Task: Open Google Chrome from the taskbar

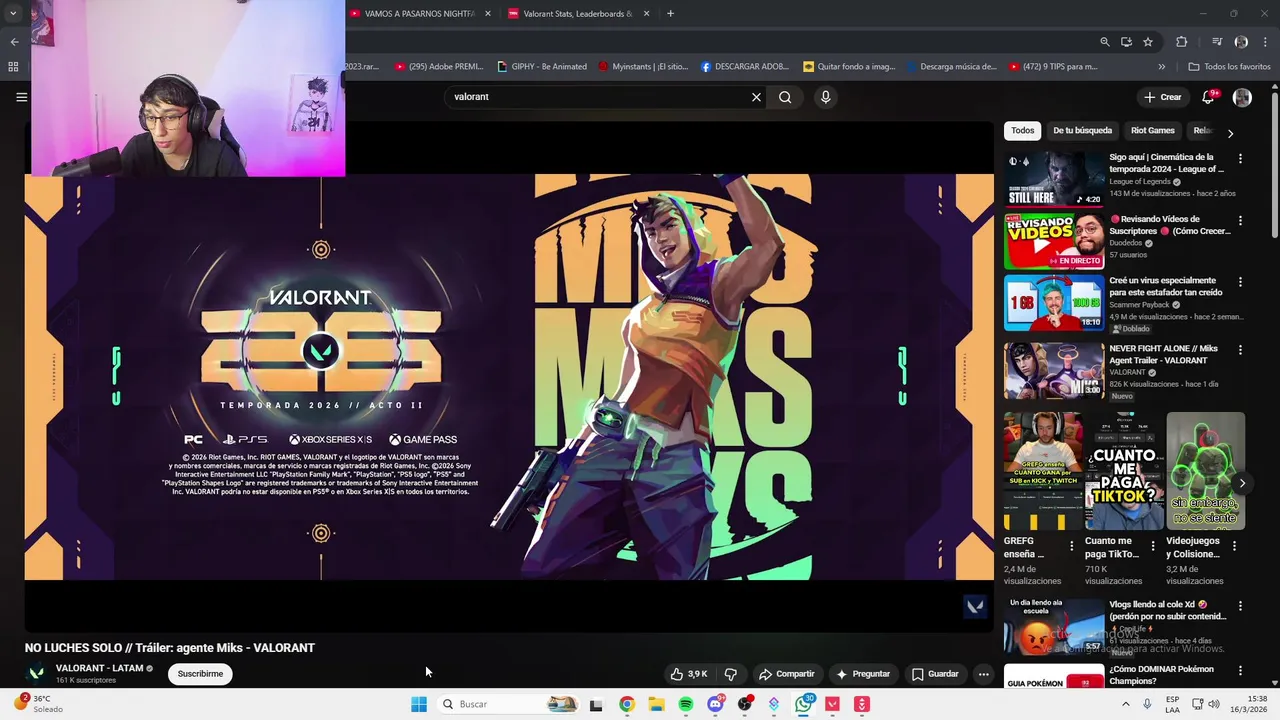Action: click(626, 704)
